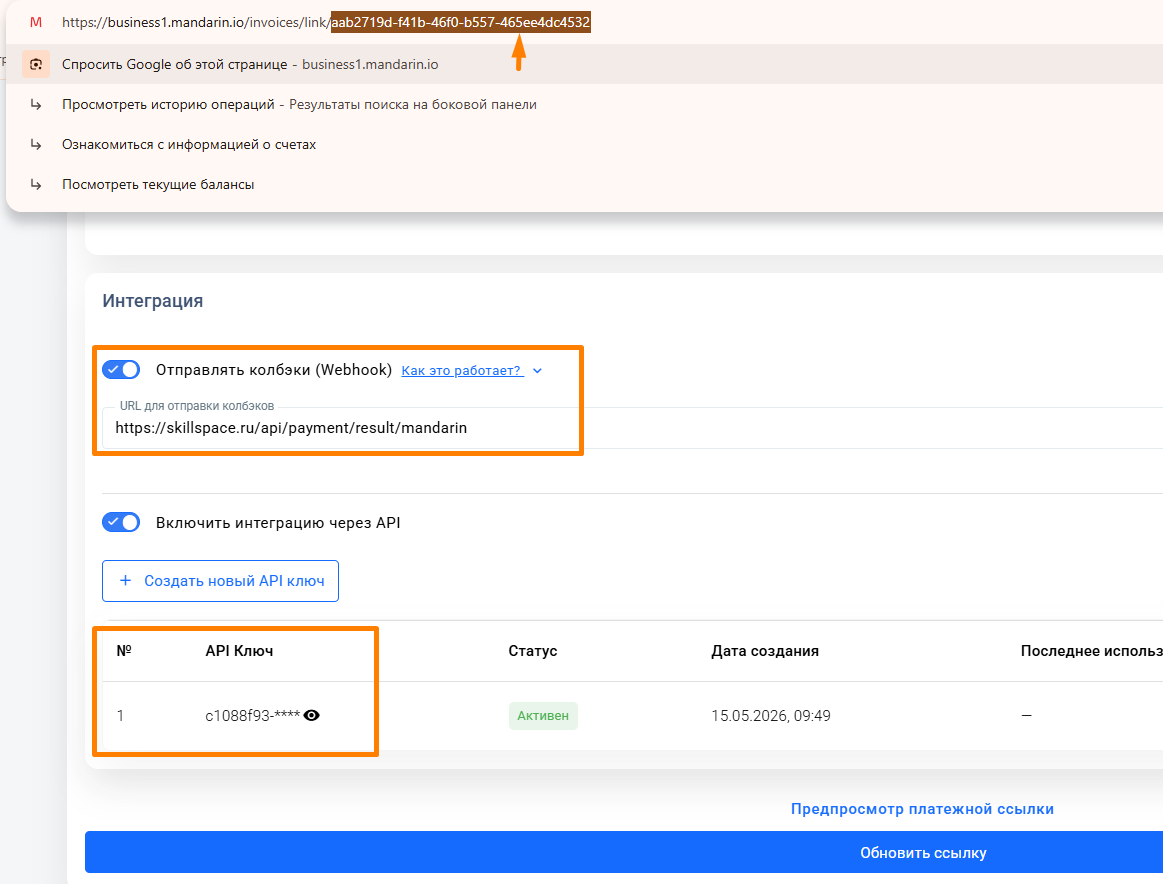Click row number '1' in API keys table

(120, 716)
